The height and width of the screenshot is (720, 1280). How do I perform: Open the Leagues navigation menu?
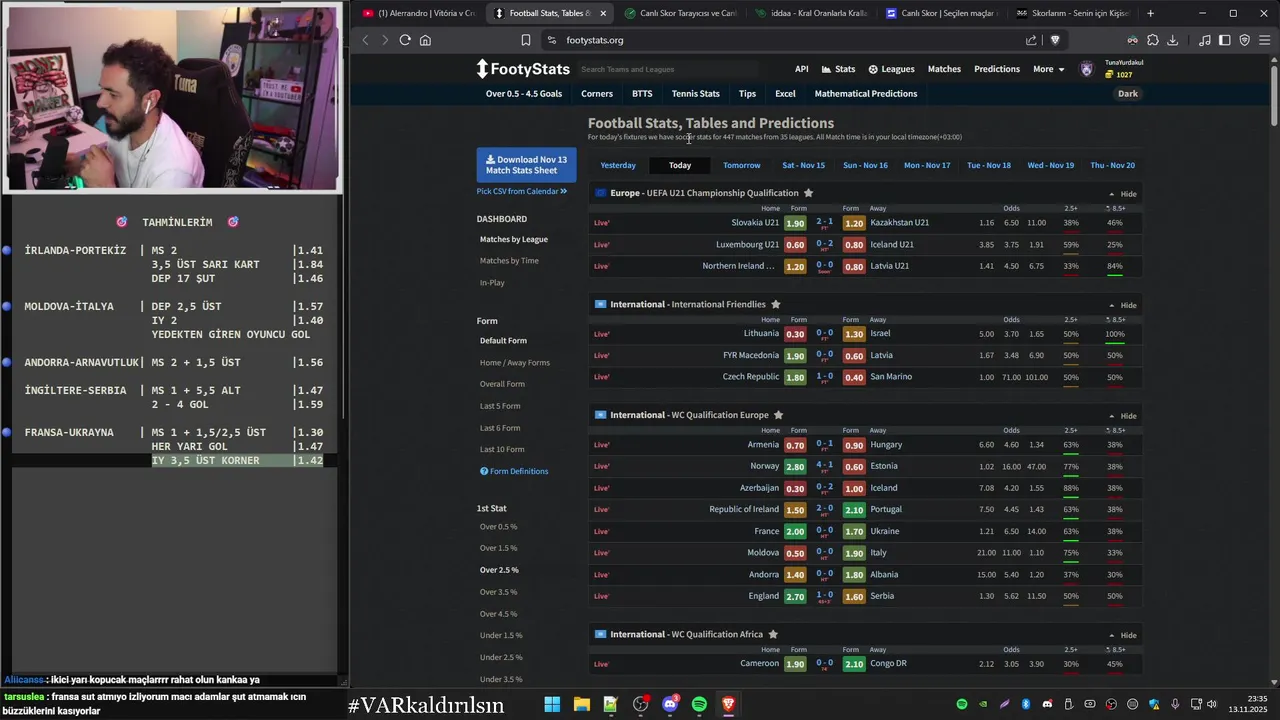click(x=891, y=69)
